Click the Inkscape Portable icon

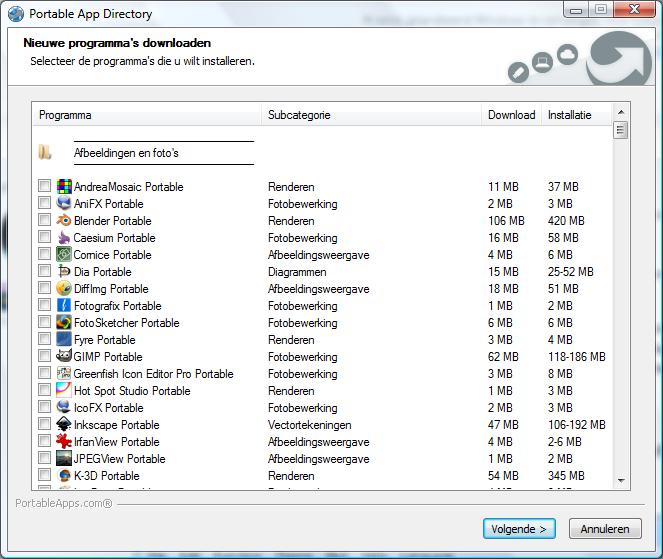[x=64, y=424]
